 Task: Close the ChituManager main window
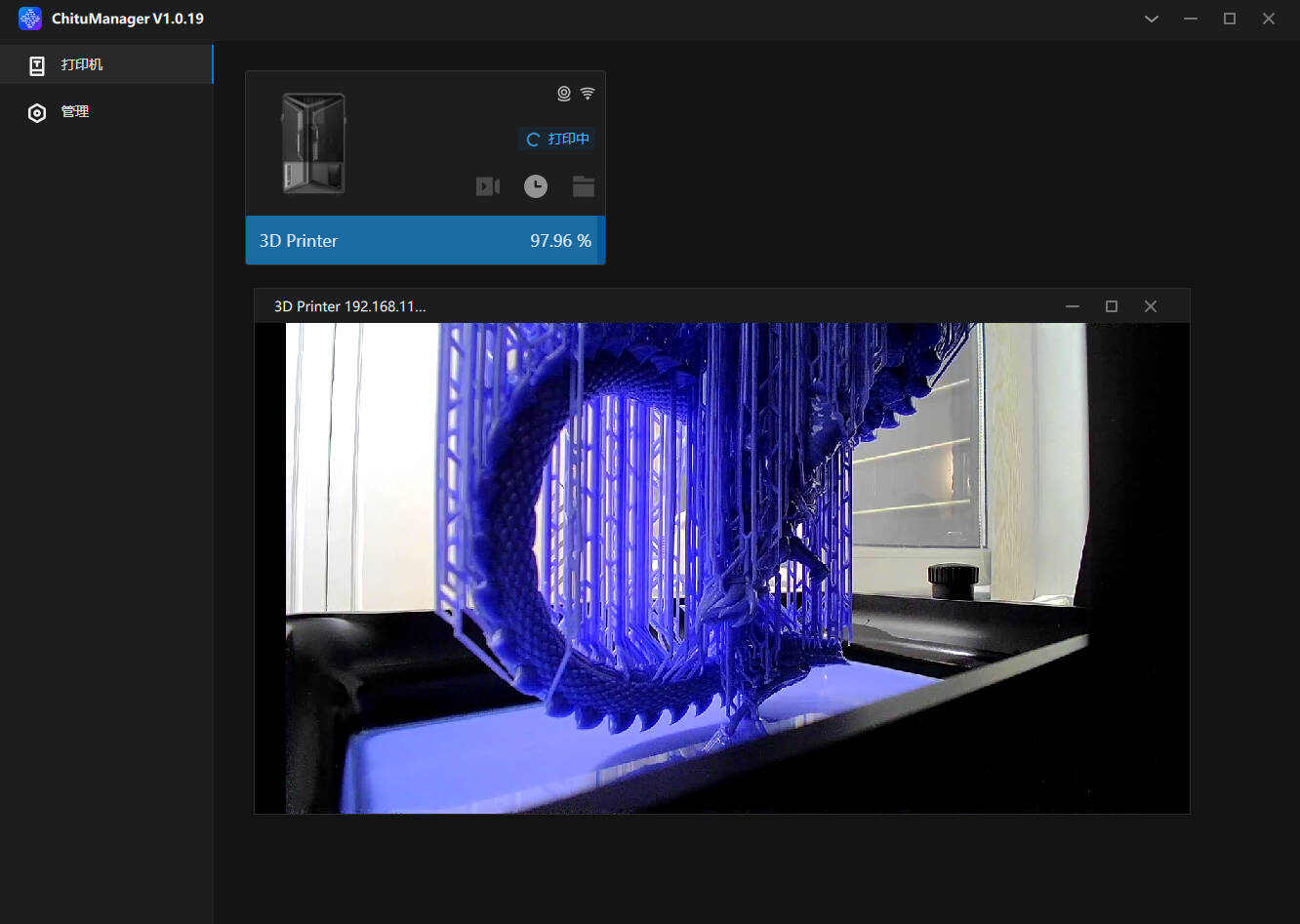click(x=1269, y=19)
